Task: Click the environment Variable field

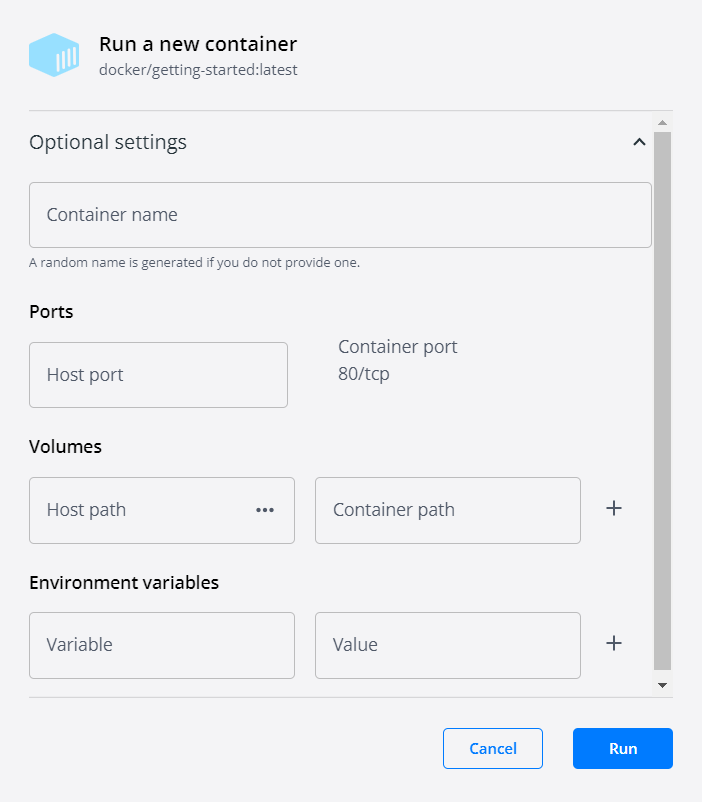Action: 161,645
